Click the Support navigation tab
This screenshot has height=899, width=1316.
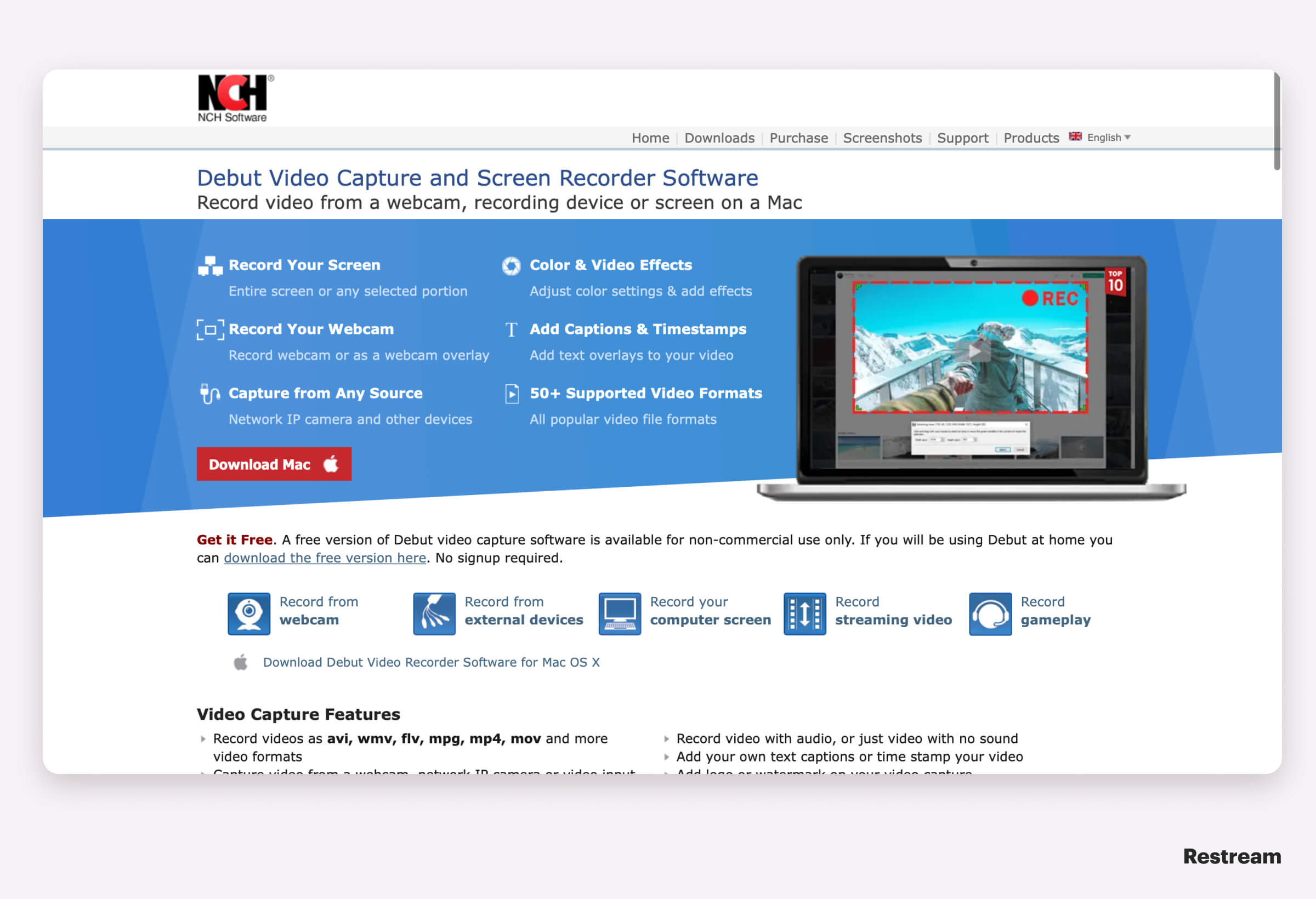click(961, 138)
